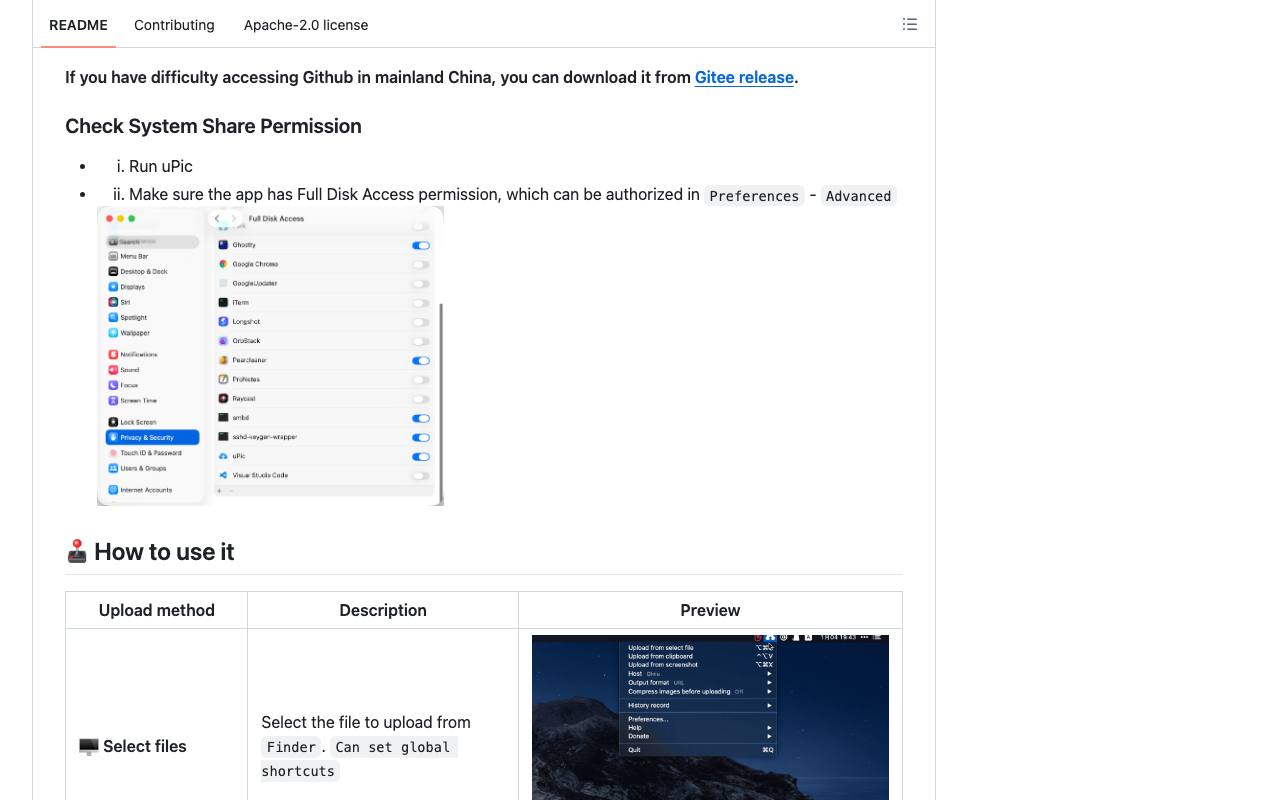Switch to the README tab
Image resolution: width=1280 pixels, height=800 pixels.
[x=78, y=25]
